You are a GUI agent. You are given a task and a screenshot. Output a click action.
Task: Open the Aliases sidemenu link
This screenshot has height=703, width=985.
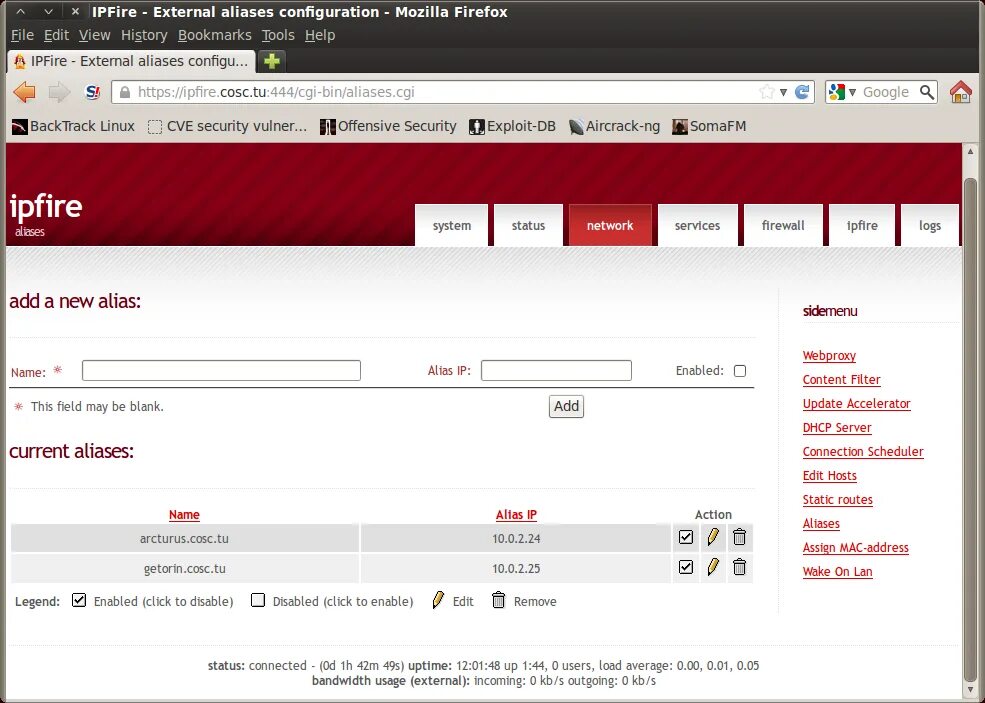coord(821,523)
